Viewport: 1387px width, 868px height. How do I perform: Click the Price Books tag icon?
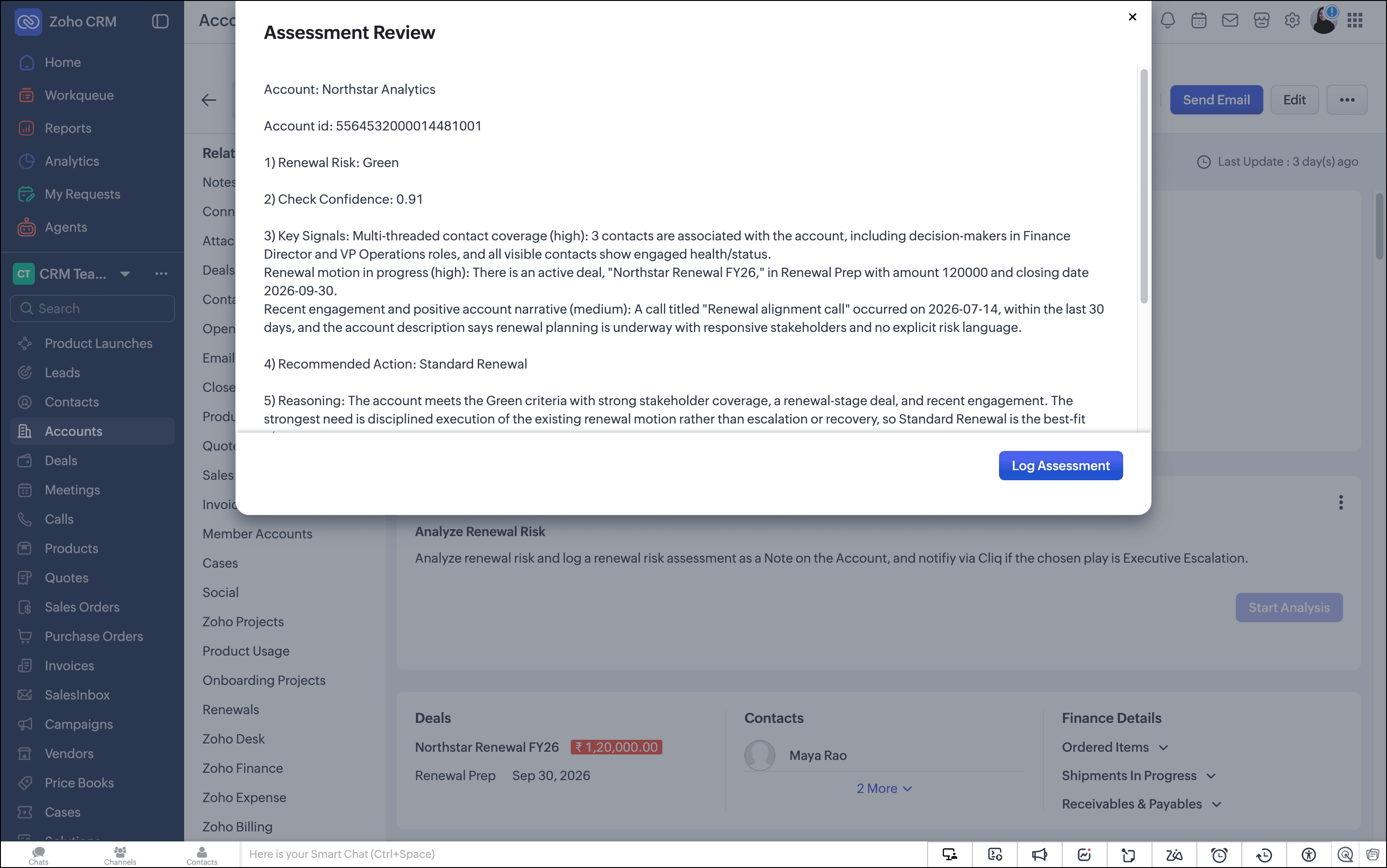[25, 782]
